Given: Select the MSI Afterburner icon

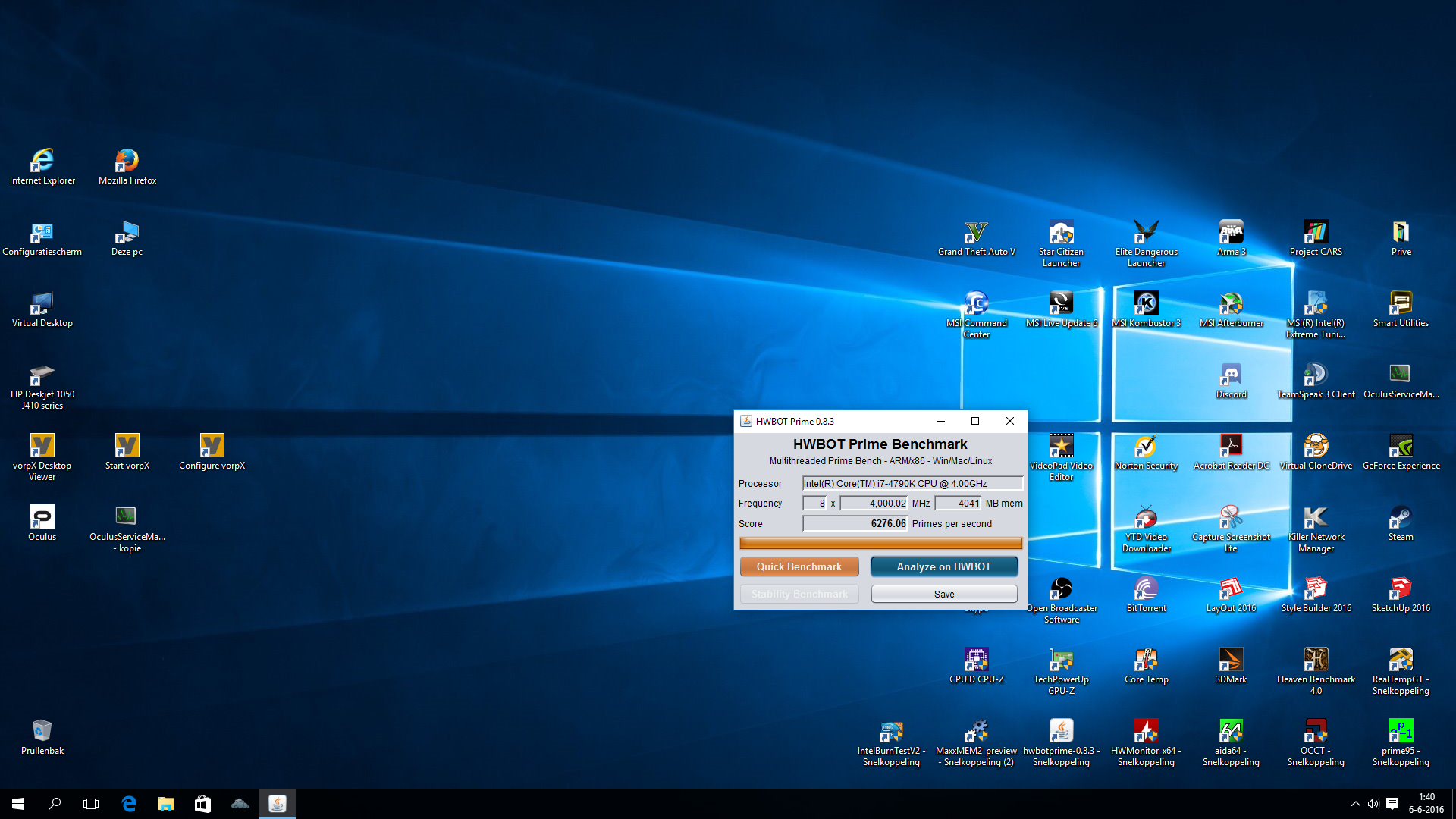Looking at the screenshot, I should [x=1232, y=309].
